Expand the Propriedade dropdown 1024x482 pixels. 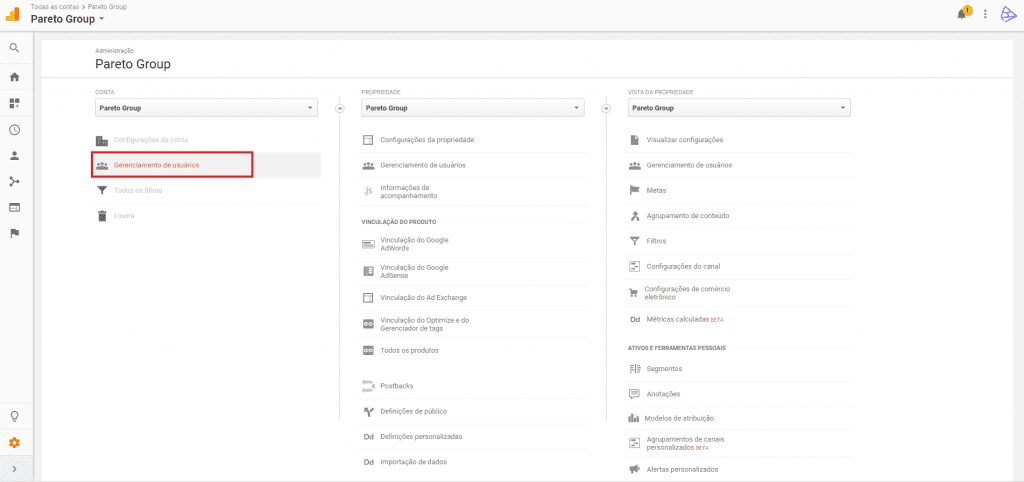(472, 108)
